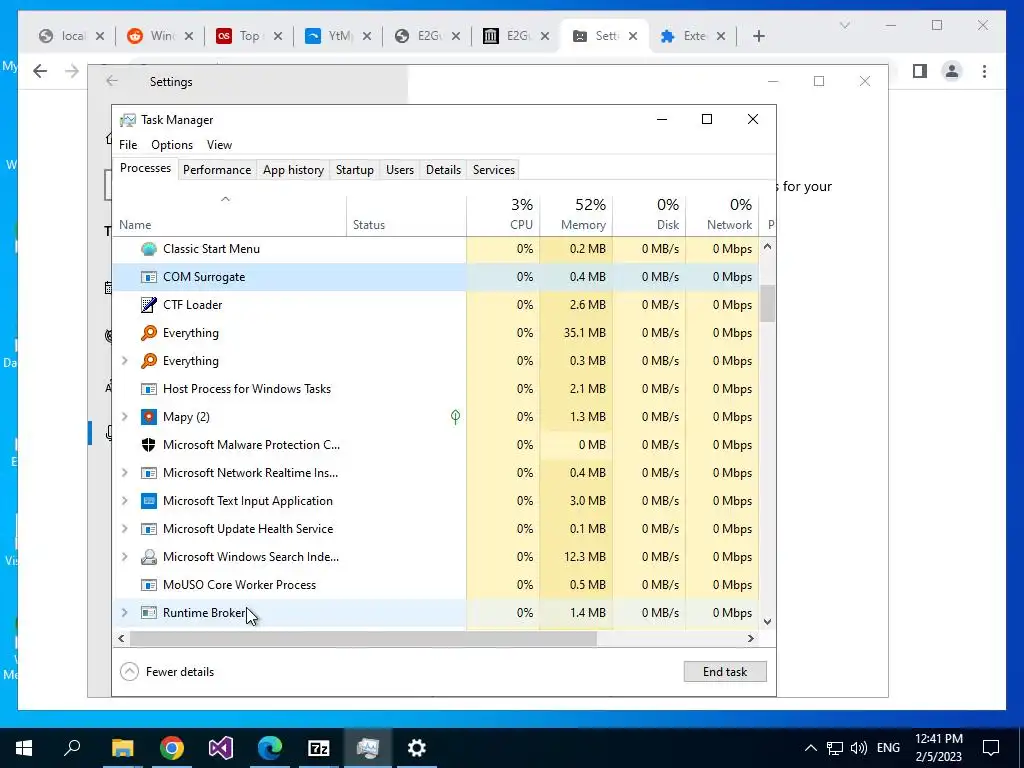Click the Classic Start Menu process icon

tap(149, 249)
